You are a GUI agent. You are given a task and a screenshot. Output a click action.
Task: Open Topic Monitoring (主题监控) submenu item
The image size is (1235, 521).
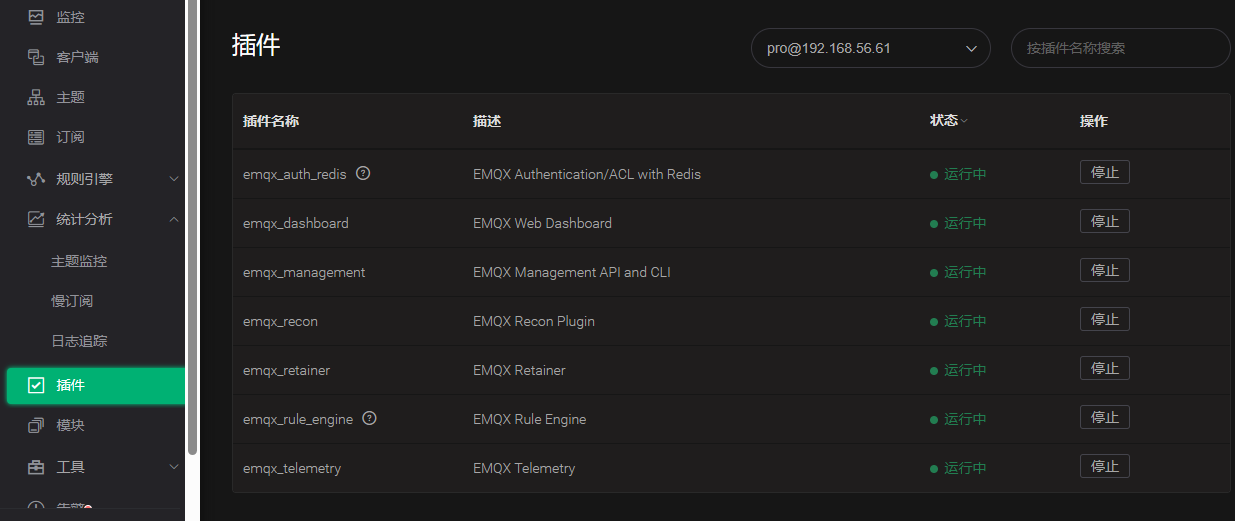click(x=79, y=261)
